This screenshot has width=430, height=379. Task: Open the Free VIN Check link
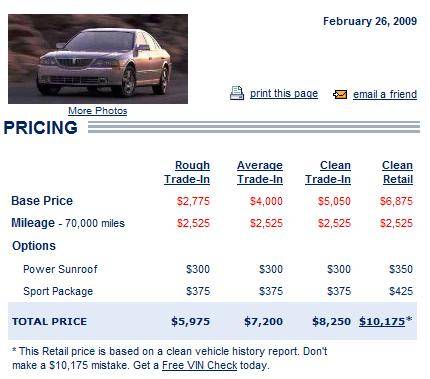click(x=199, y=365)
